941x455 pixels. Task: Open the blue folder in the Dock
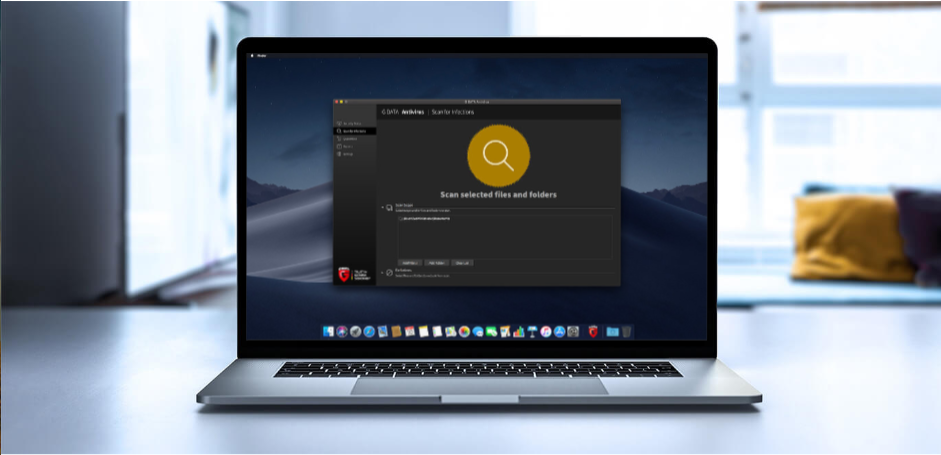(612, 331)
